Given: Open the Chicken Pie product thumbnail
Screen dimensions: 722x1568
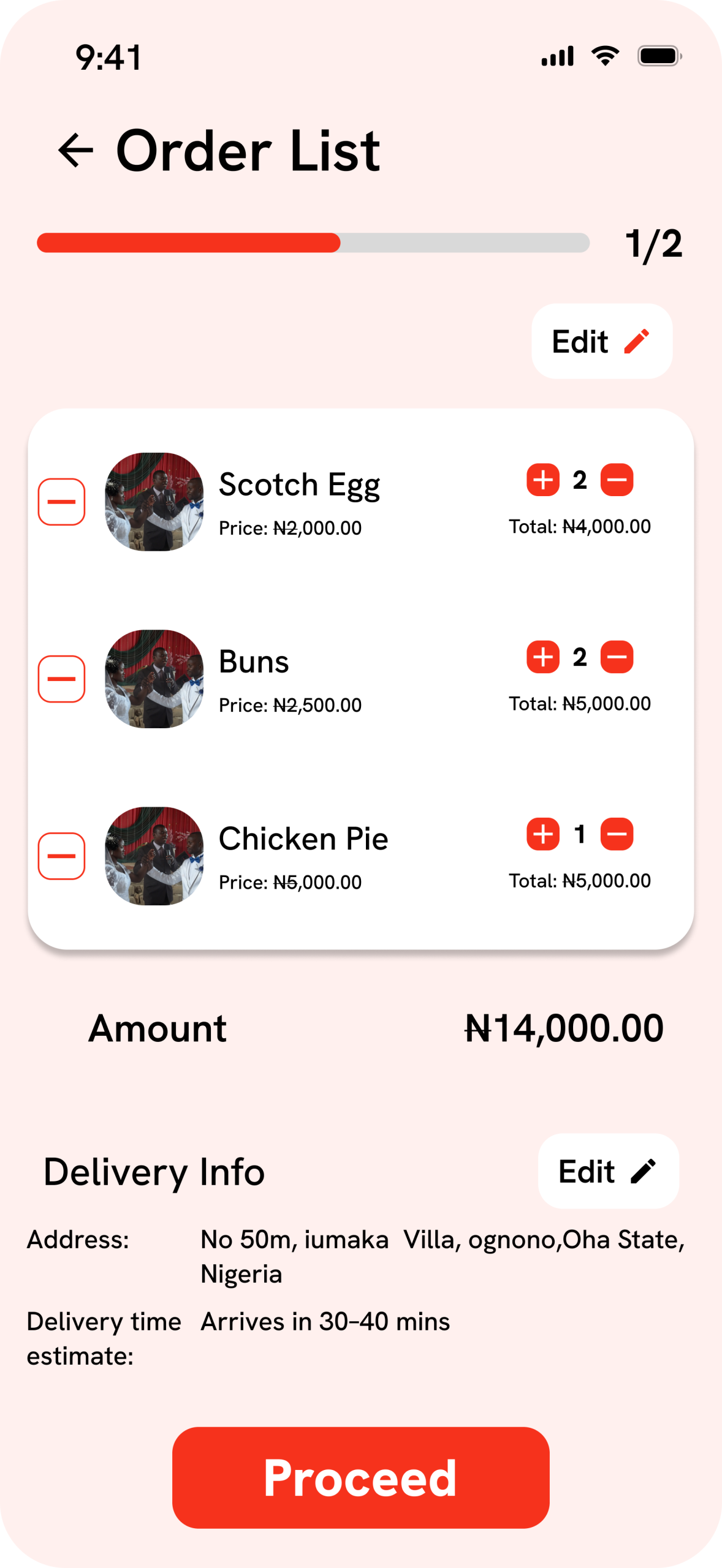Looking at the screenshot, I should click(154, 856).
